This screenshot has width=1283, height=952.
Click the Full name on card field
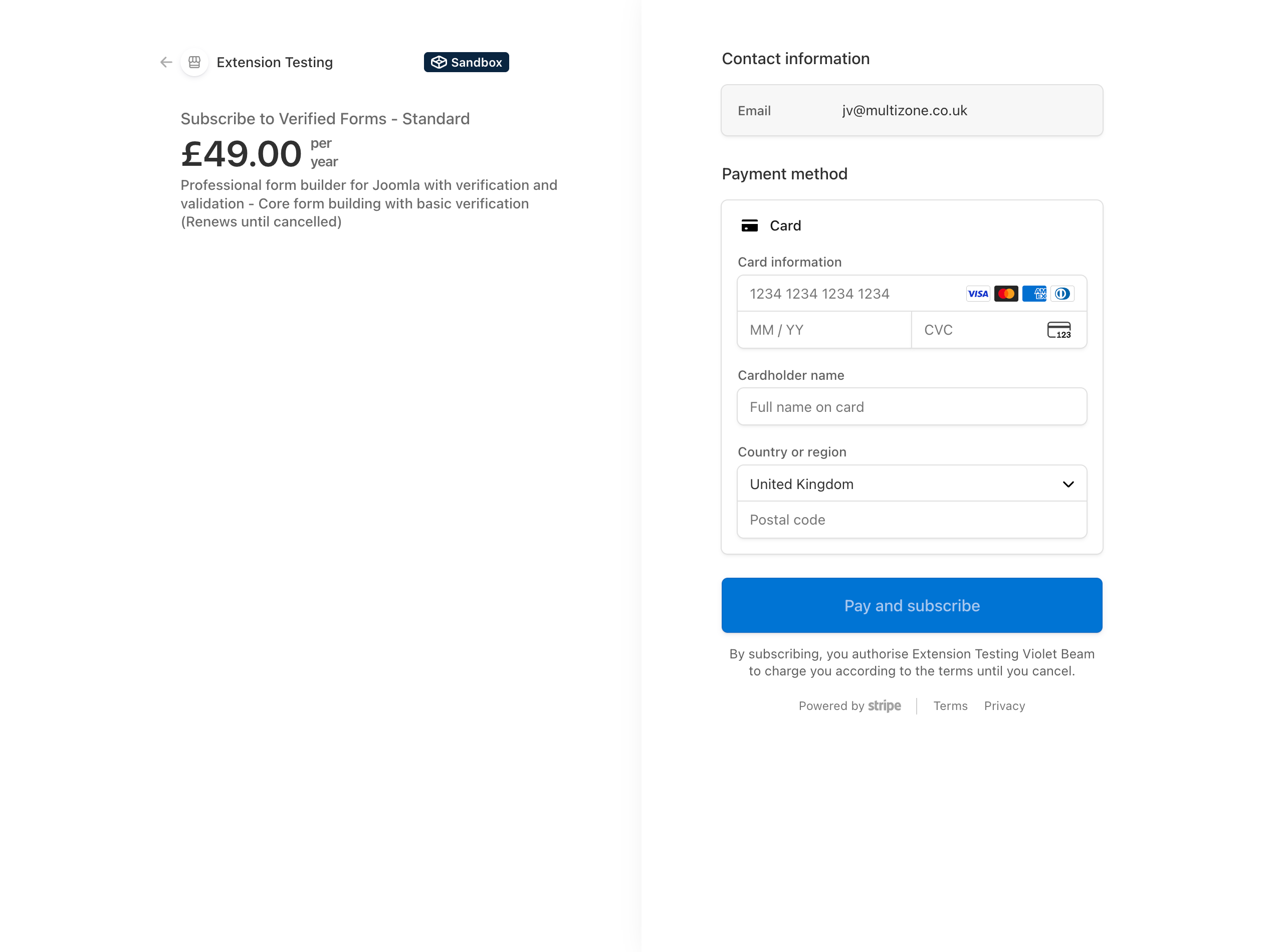tap(911, 406)
